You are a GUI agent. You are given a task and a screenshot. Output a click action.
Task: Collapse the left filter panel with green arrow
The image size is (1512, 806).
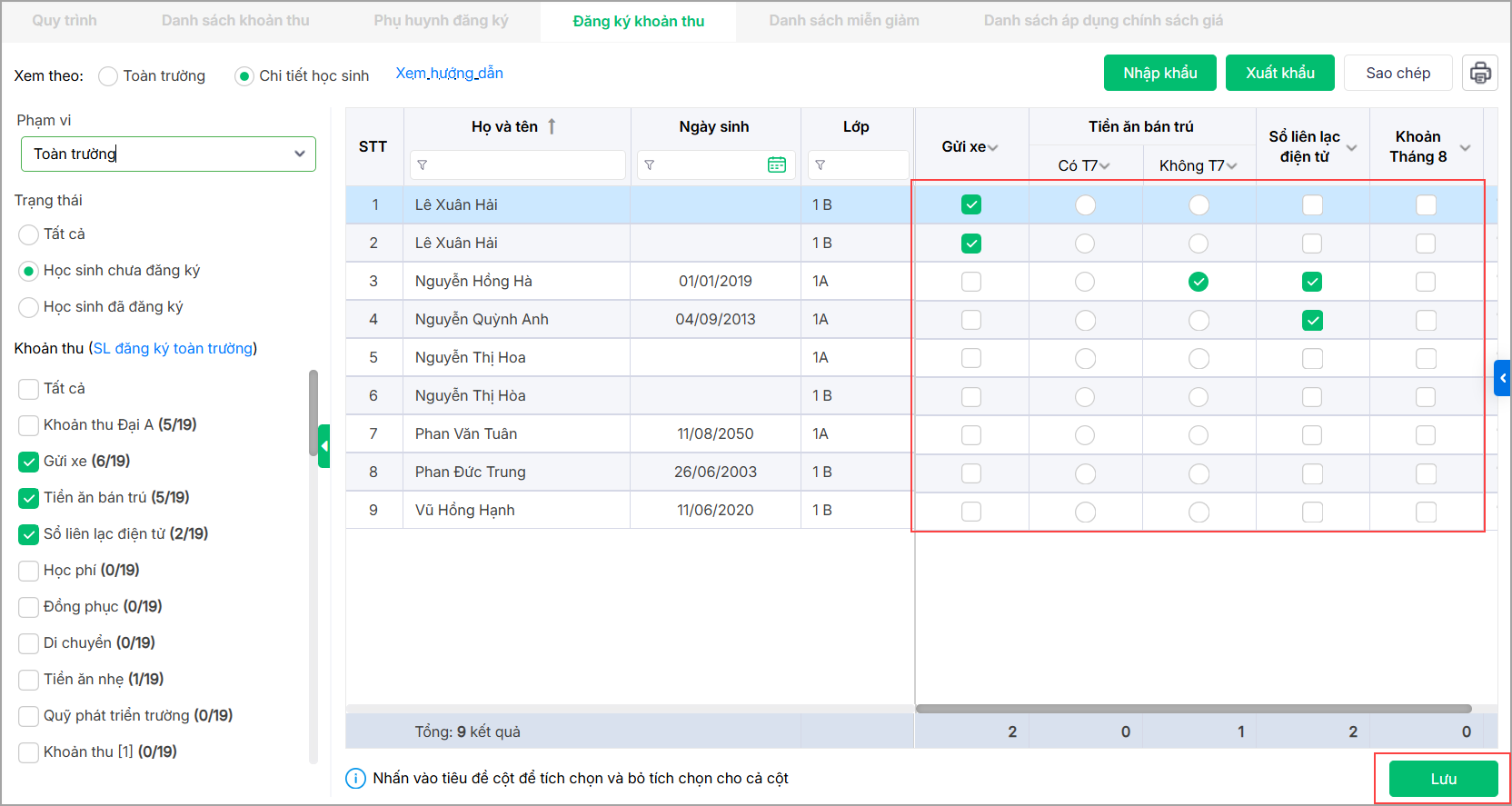324,446
